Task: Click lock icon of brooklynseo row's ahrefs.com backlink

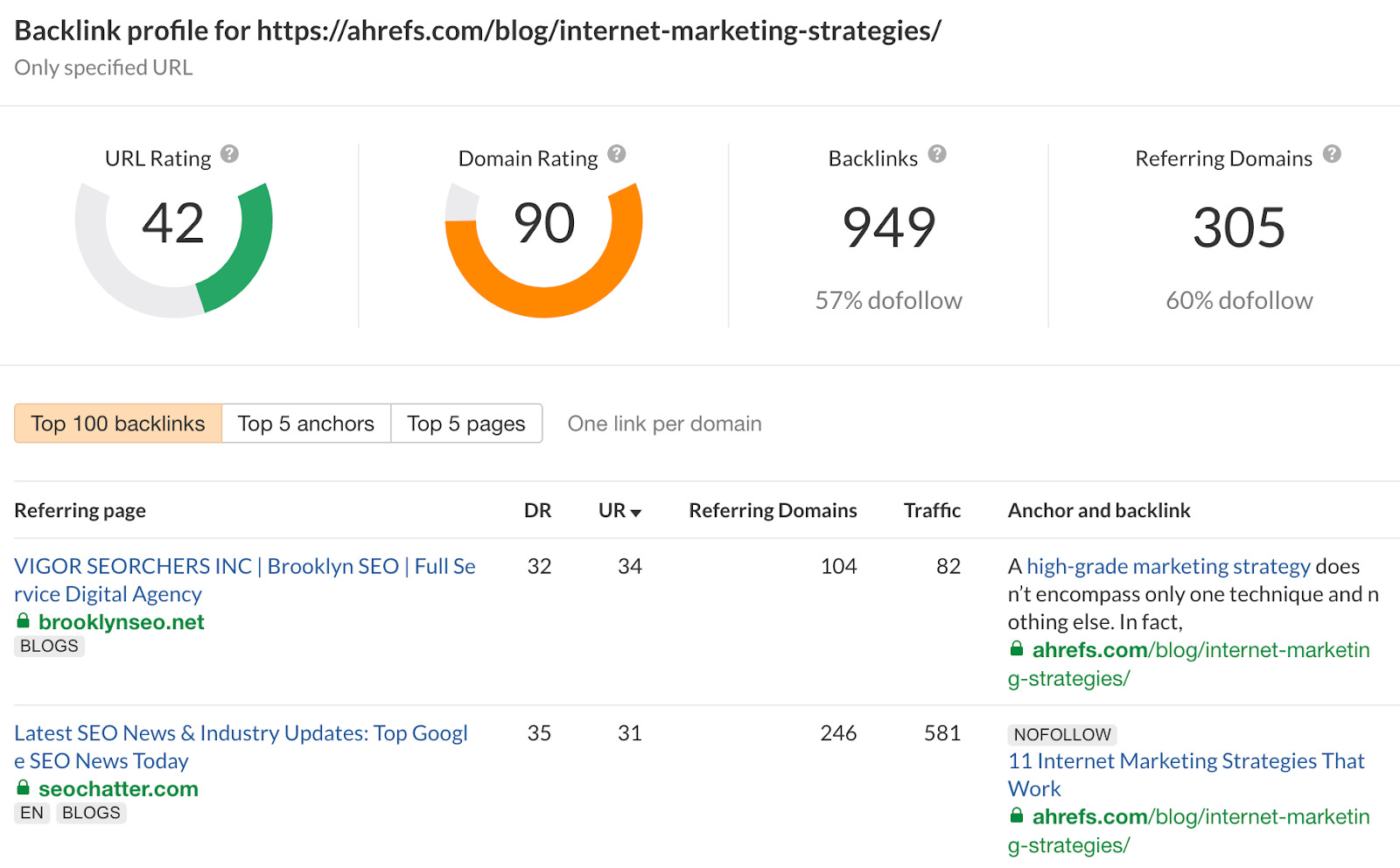Action: [x=1017, y=648]
